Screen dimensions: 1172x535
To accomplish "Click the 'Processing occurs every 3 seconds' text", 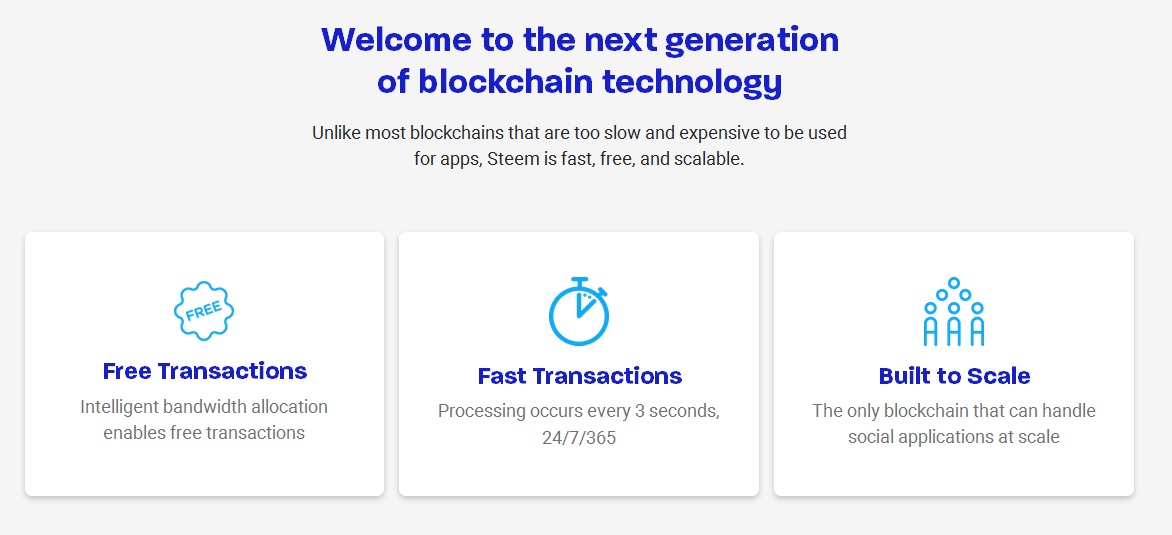I will point(579,411).
